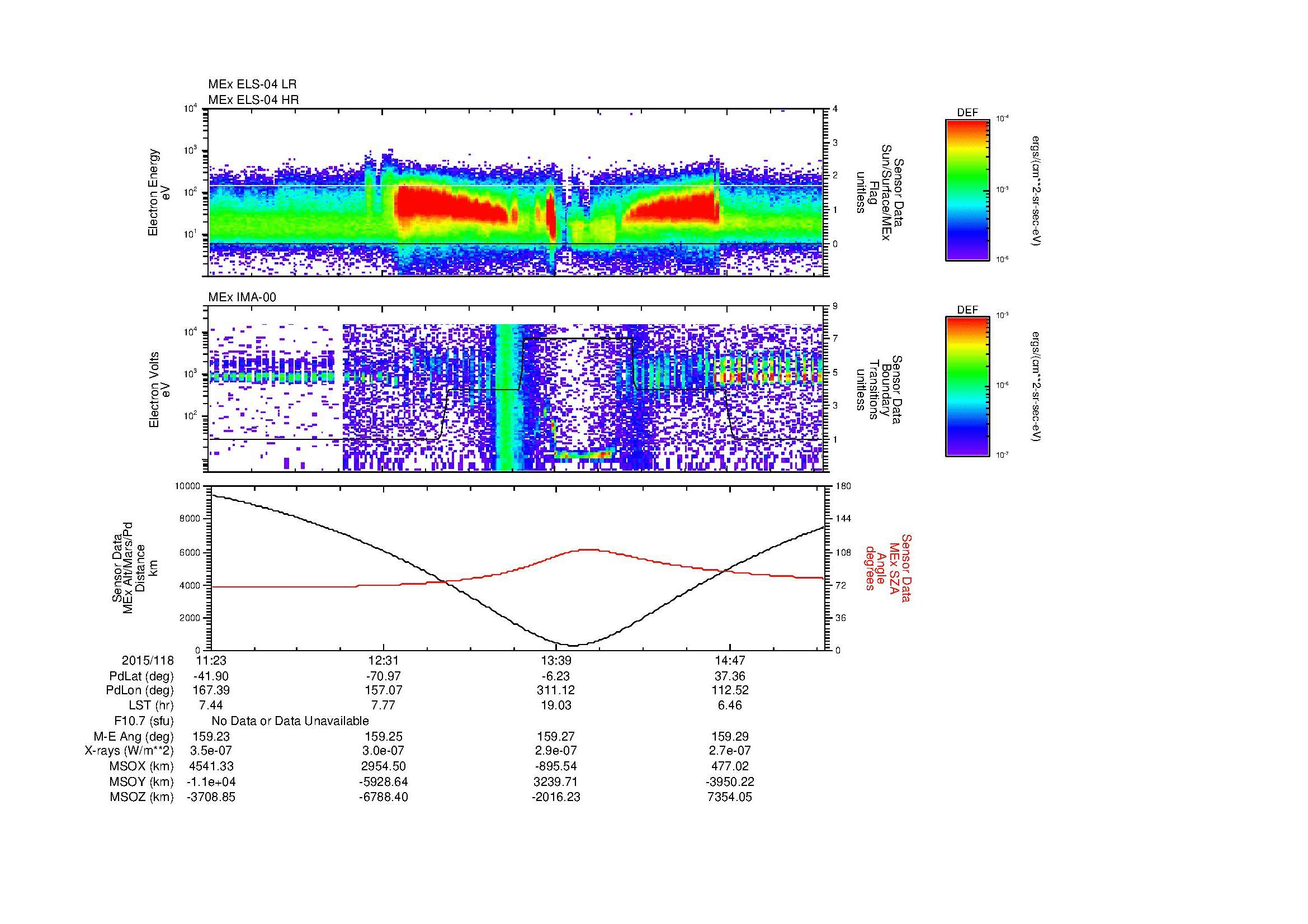
Task: Click MSOX value '4541.33'
Action: (x=211, y=766)
